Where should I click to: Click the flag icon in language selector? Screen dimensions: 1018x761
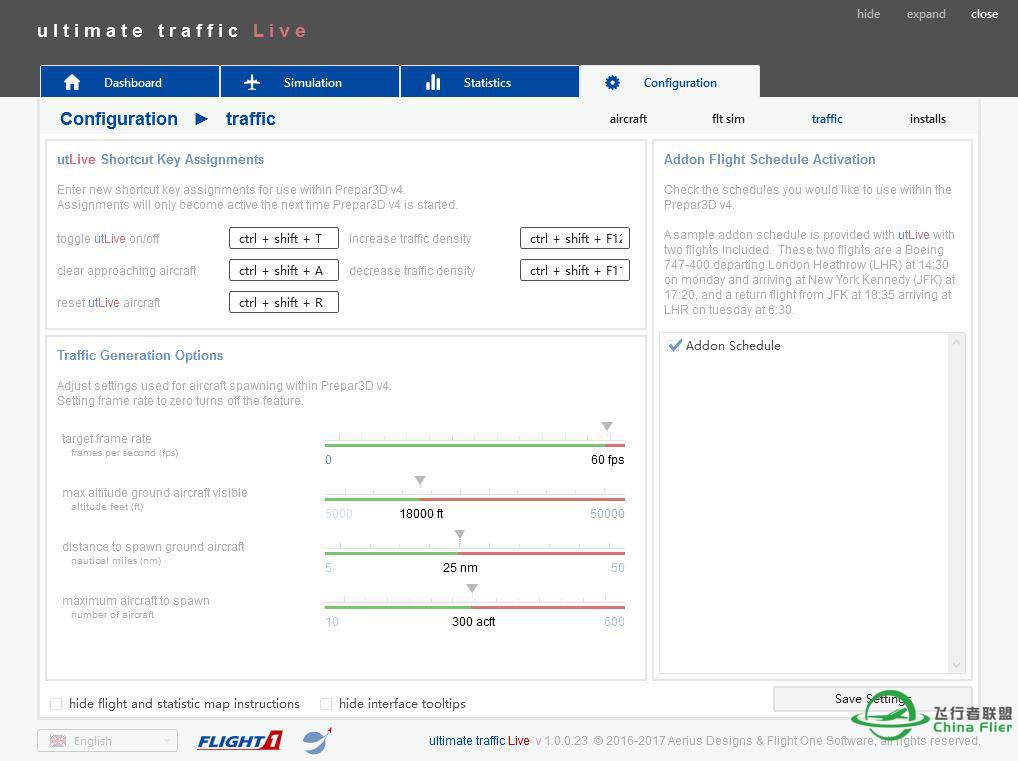tap(58, 741)
